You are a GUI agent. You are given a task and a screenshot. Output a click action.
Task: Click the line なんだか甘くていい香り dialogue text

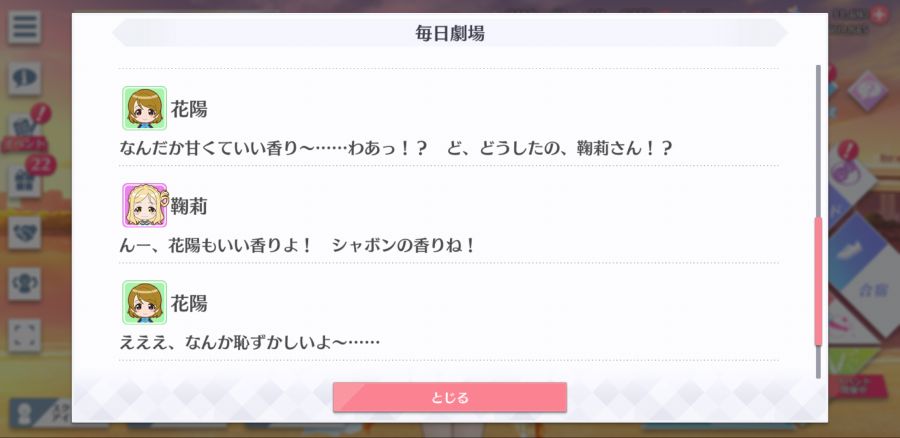pos(395,149)
